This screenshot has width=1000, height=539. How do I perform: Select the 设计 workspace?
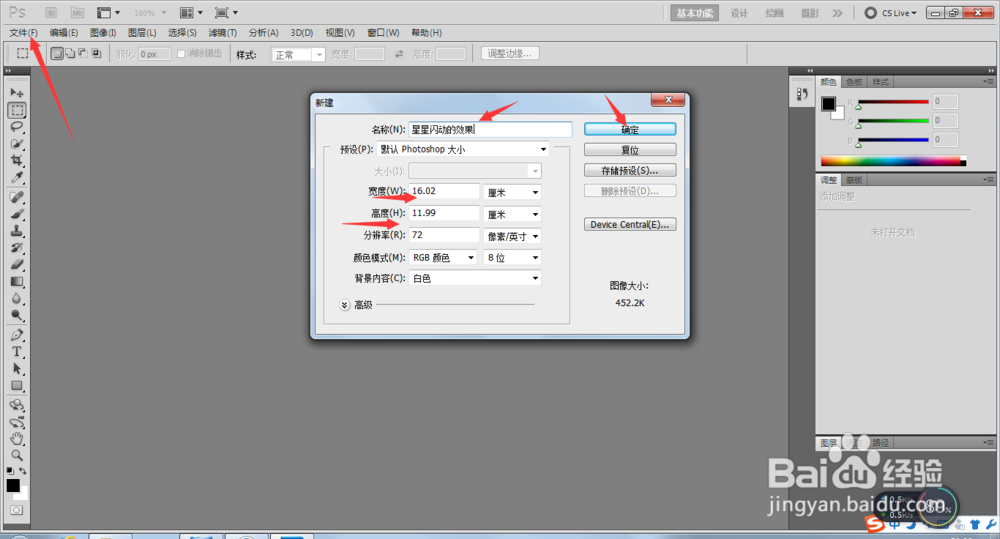point(739,13)
